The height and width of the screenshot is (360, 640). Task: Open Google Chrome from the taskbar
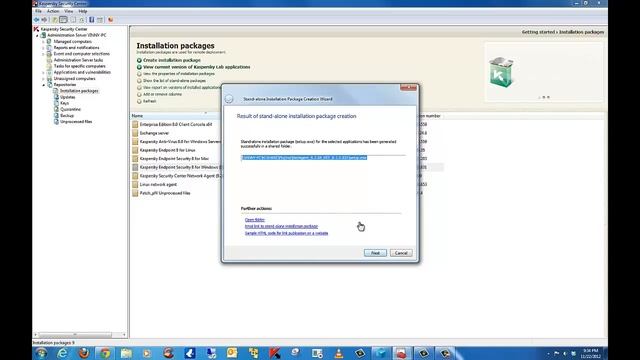(105, 353)
